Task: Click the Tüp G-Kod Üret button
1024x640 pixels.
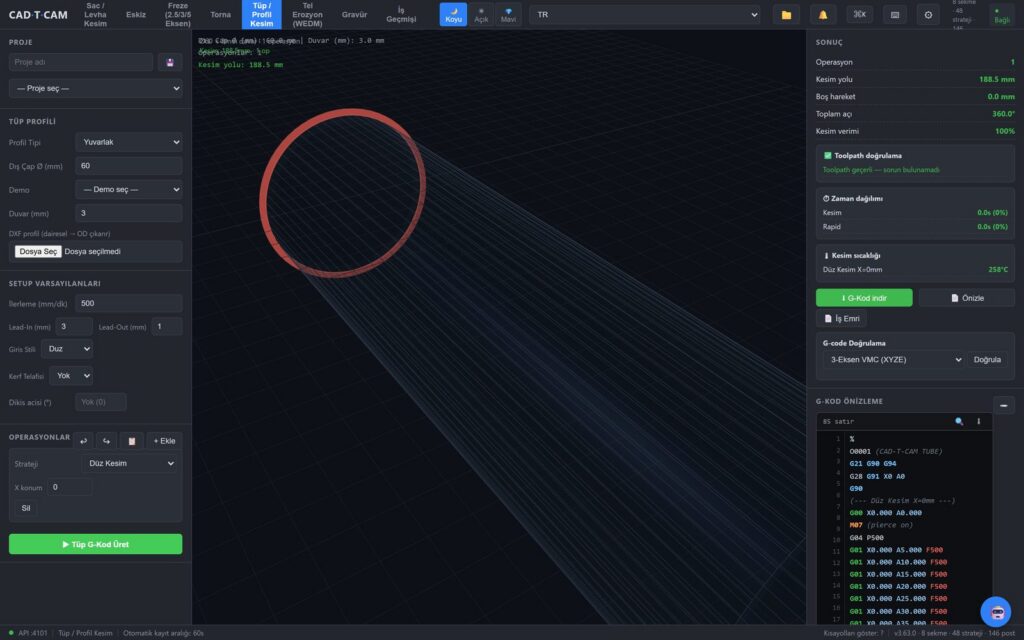Action: 95,544
